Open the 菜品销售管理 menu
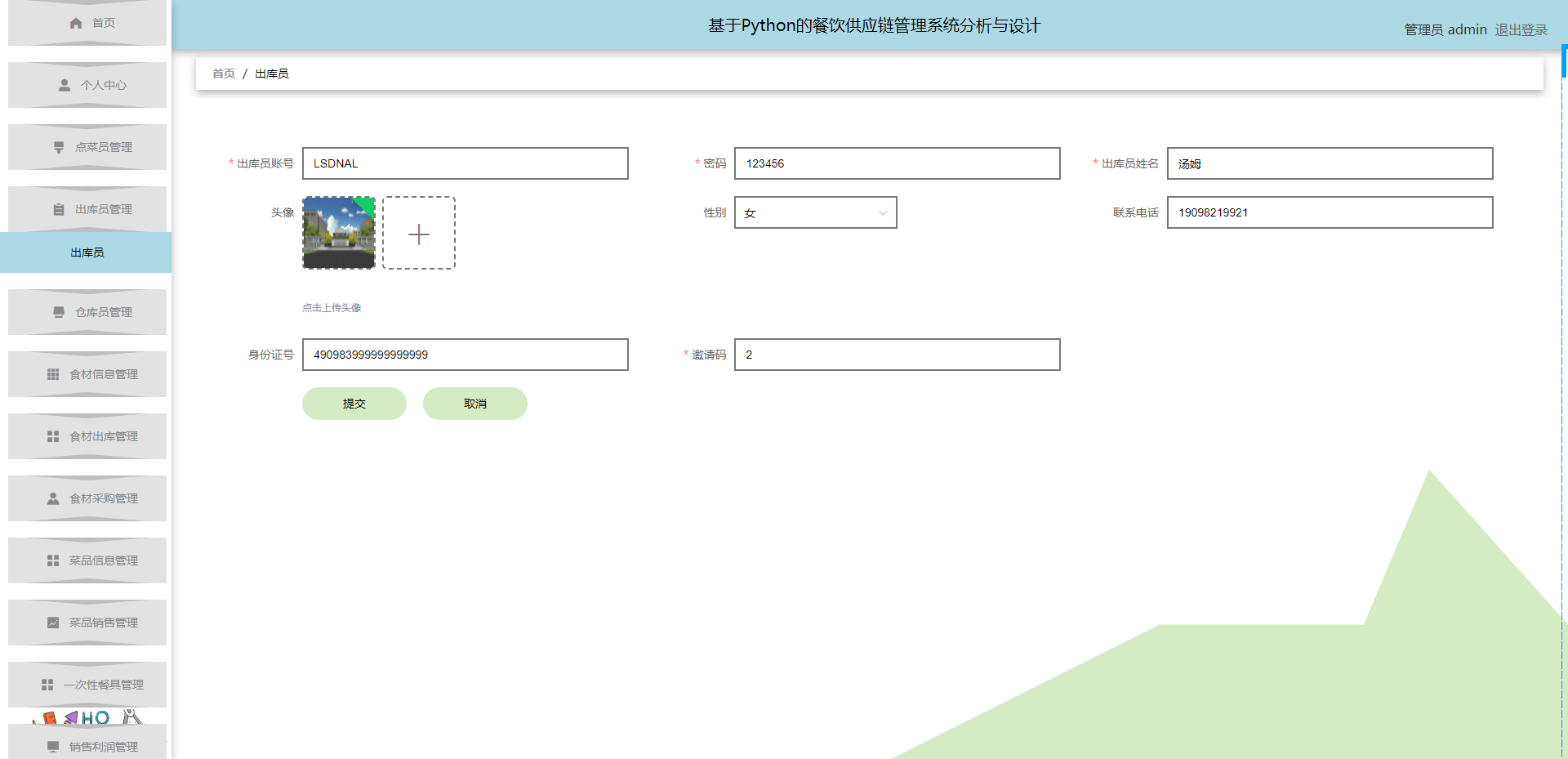Viewport: 1568px width, 759px height. click(87, 623)
